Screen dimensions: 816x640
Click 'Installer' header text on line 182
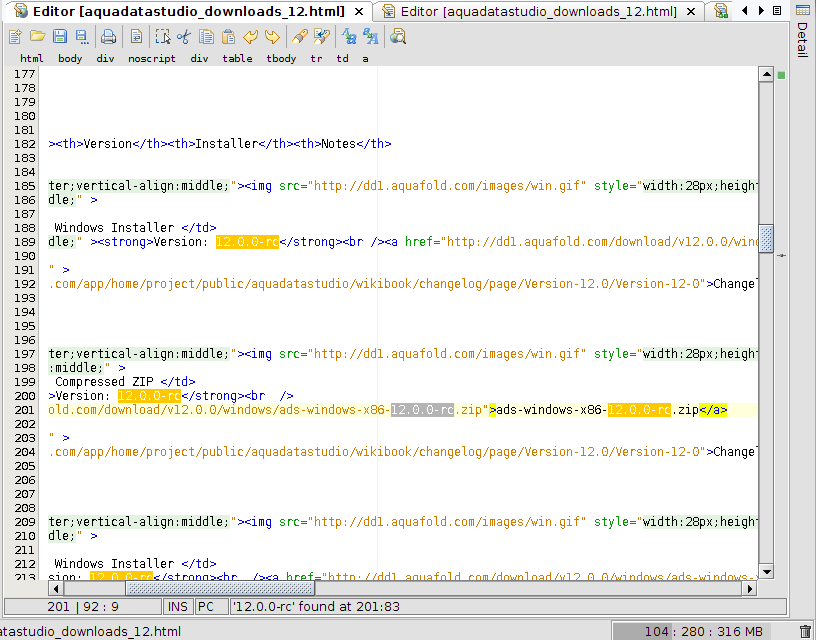(226, 144)
